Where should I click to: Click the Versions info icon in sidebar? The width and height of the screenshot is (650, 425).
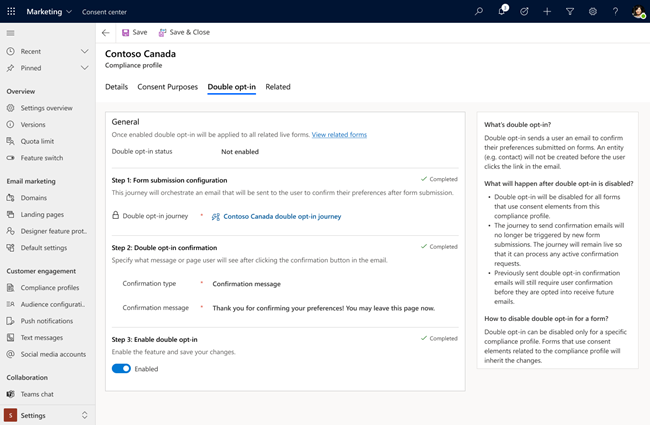[x=11, y=124]
